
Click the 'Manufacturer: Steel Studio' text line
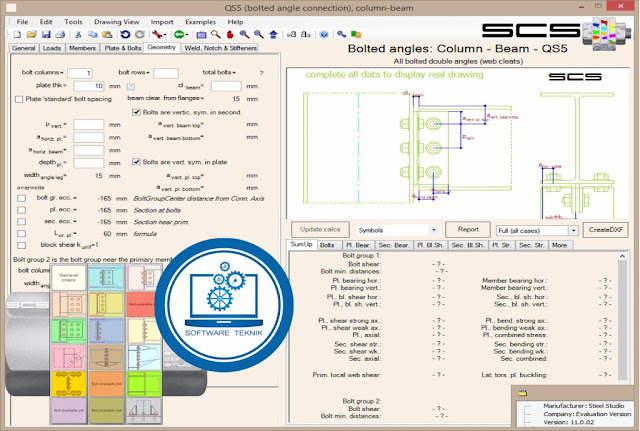point(584,406)
